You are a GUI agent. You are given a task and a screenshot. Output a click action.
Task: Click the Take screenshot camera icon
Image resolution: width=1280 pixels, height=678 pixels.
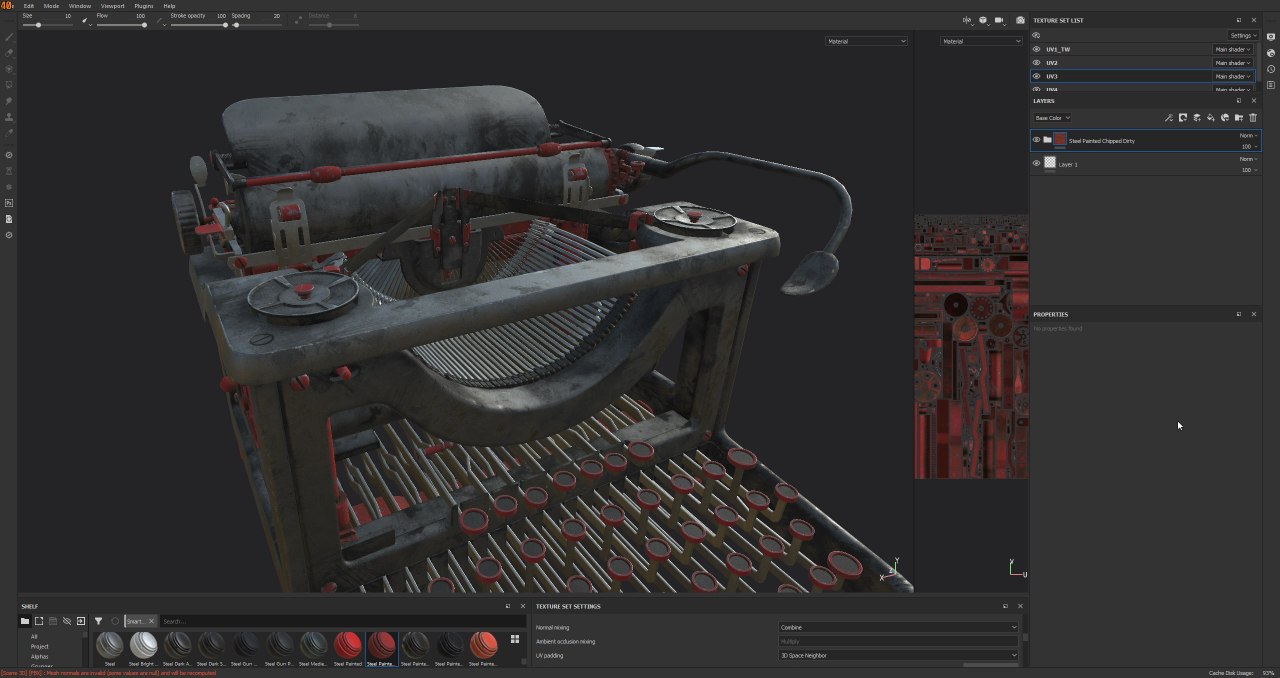coord(1020,20)
